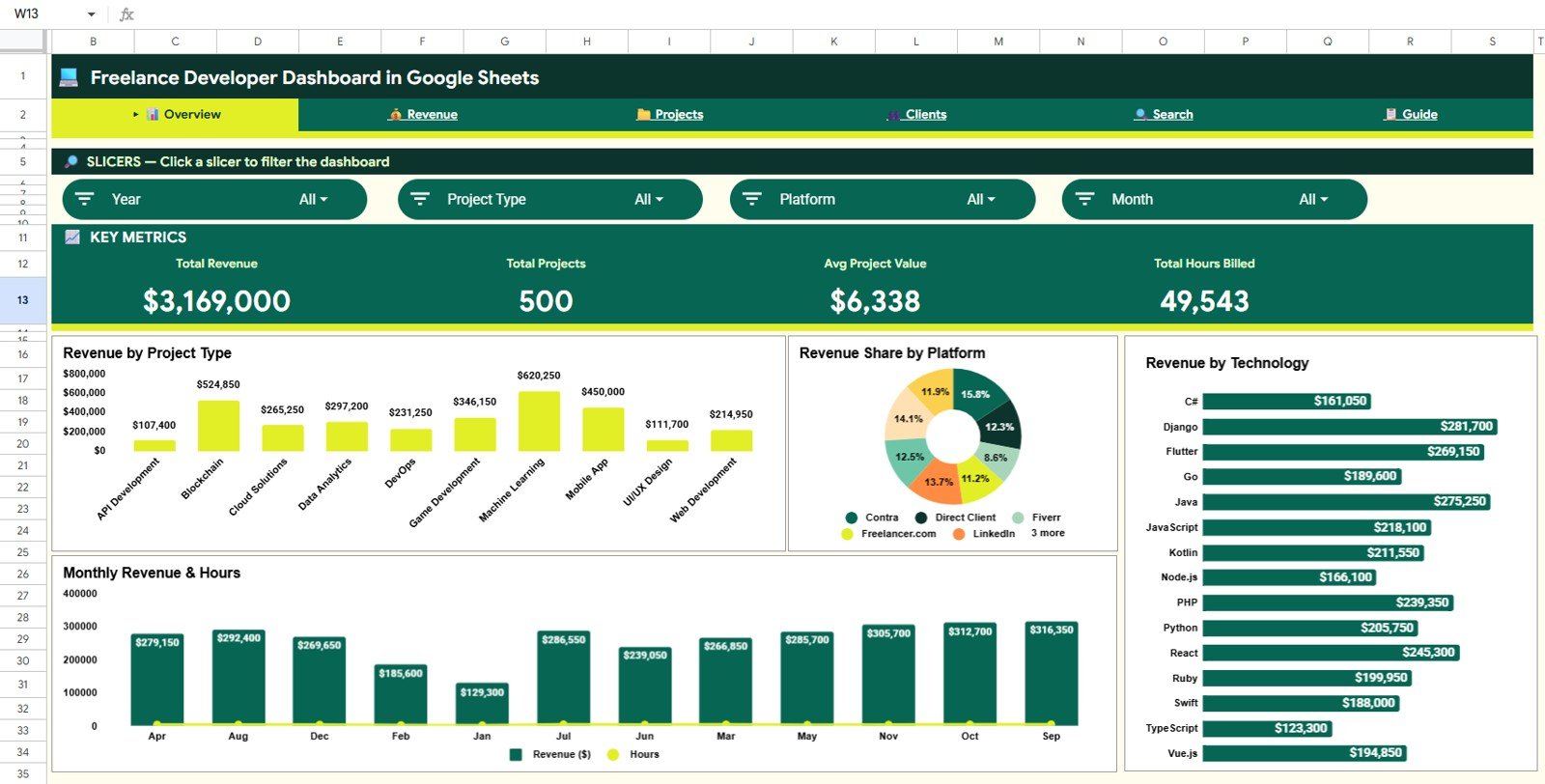The width and height of the screenshot is (1545, 784).
Task: Click the Mobile App $450,000 bar
Action: click(x=604, y=430)
